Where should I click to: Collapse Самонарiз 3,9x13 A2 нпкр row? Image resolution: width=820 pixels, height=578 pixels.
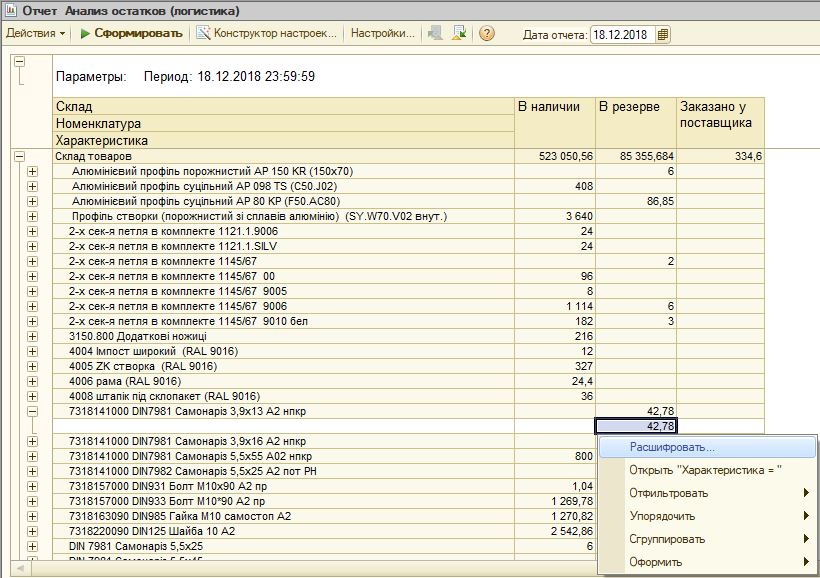[x=32, y=411]
